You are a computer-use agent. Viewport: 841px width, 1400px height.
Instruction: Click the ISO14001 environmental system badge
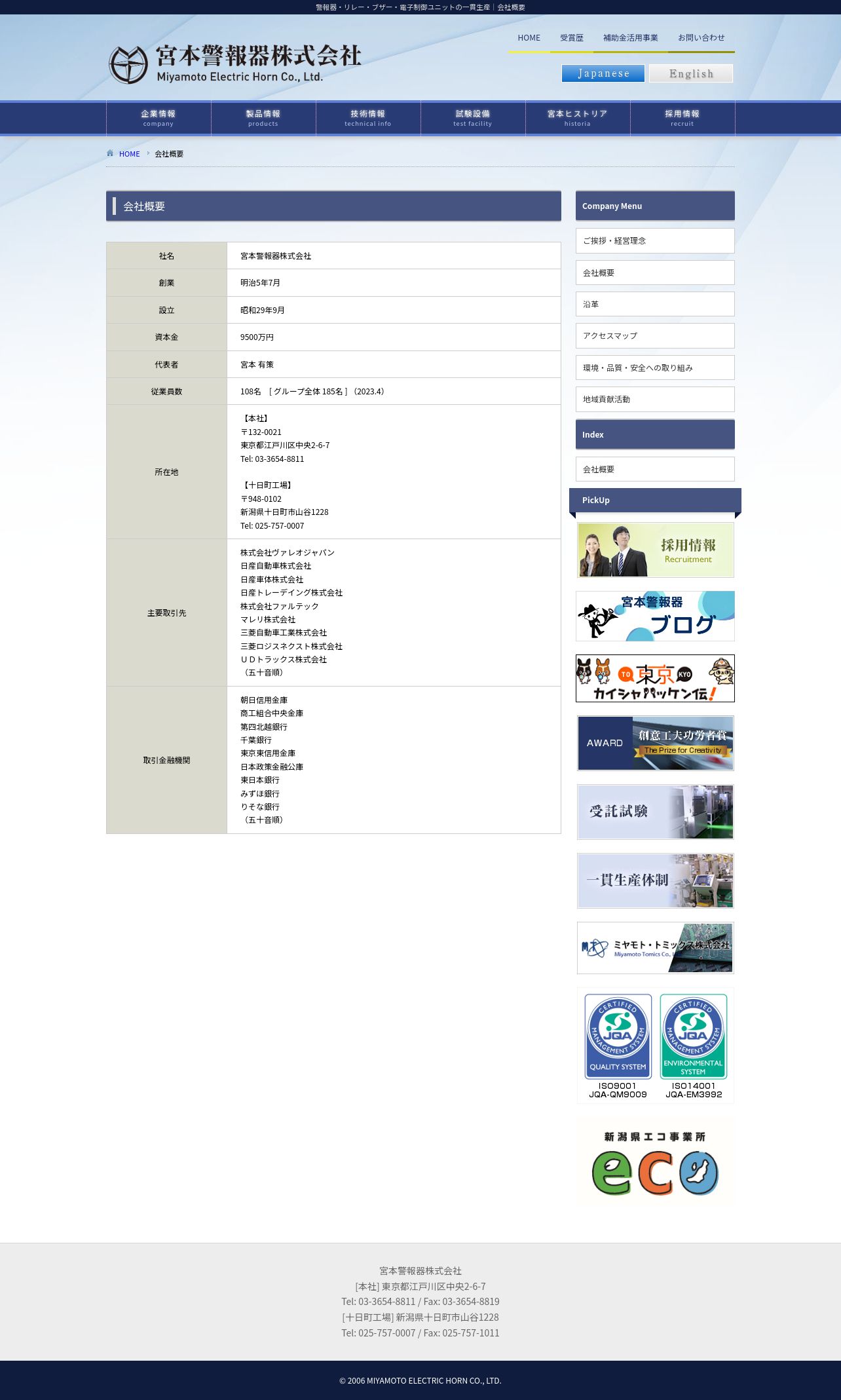(x=693, y=1046)
